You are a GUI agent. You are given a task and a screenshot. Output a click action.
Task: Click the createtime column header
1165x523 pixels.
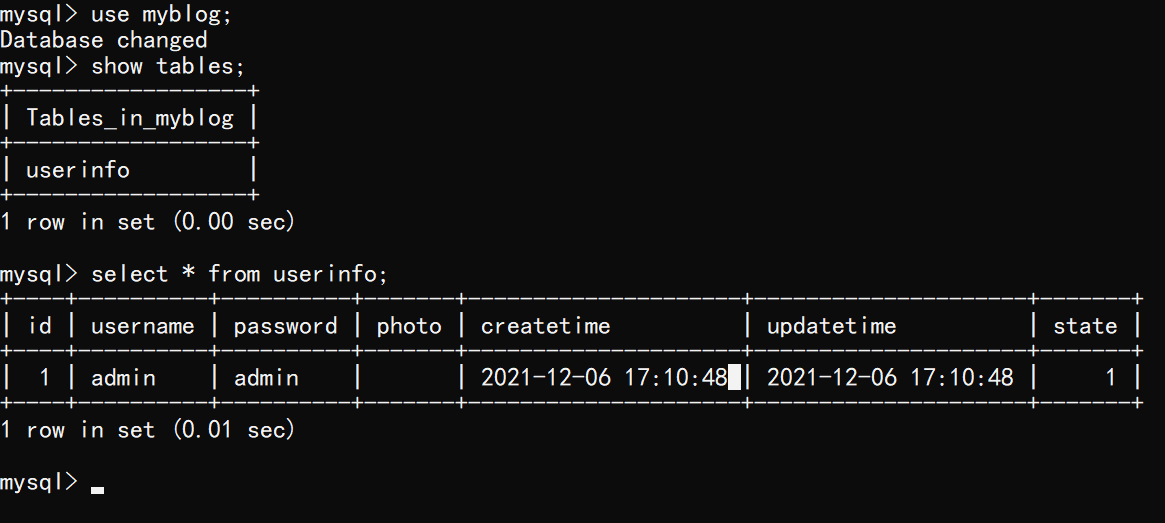pos(545,326)
